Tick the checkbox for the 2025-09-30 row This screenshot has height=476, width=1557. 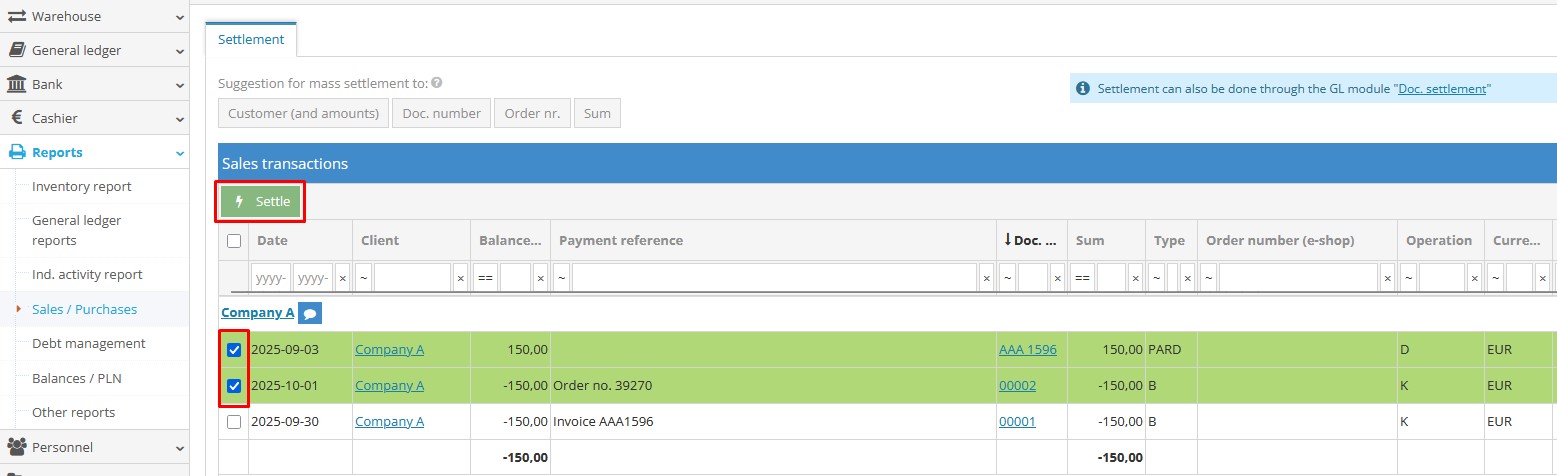(x=234, y=422)
